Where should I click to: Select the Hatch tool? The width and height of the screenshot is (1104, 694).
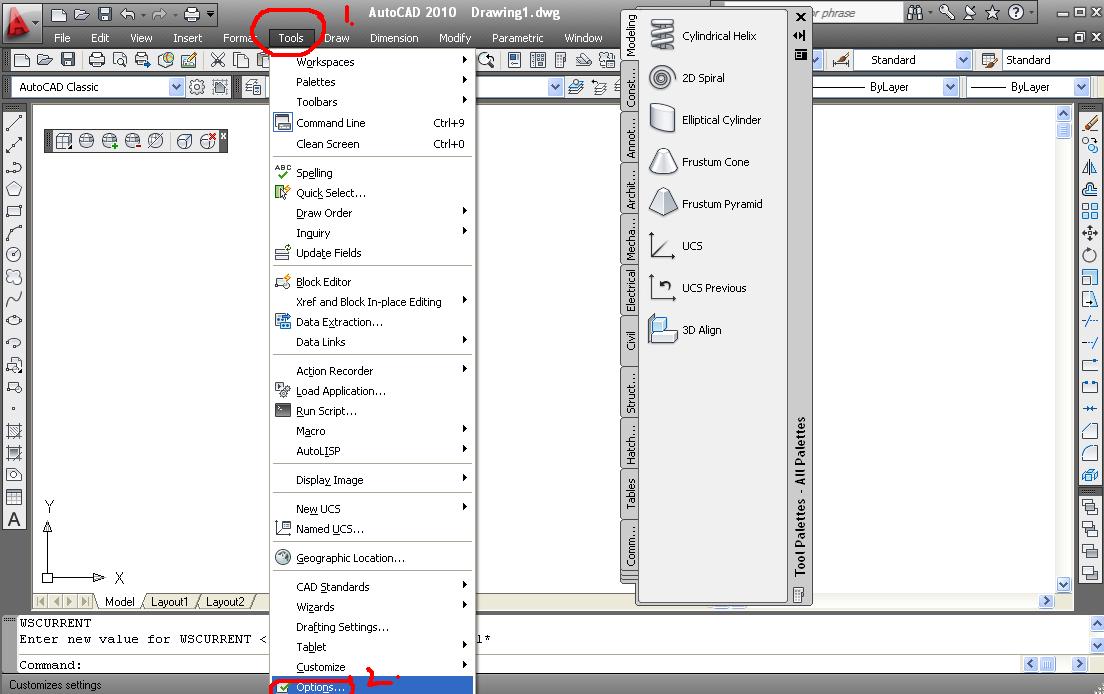(x=13, y=430)
